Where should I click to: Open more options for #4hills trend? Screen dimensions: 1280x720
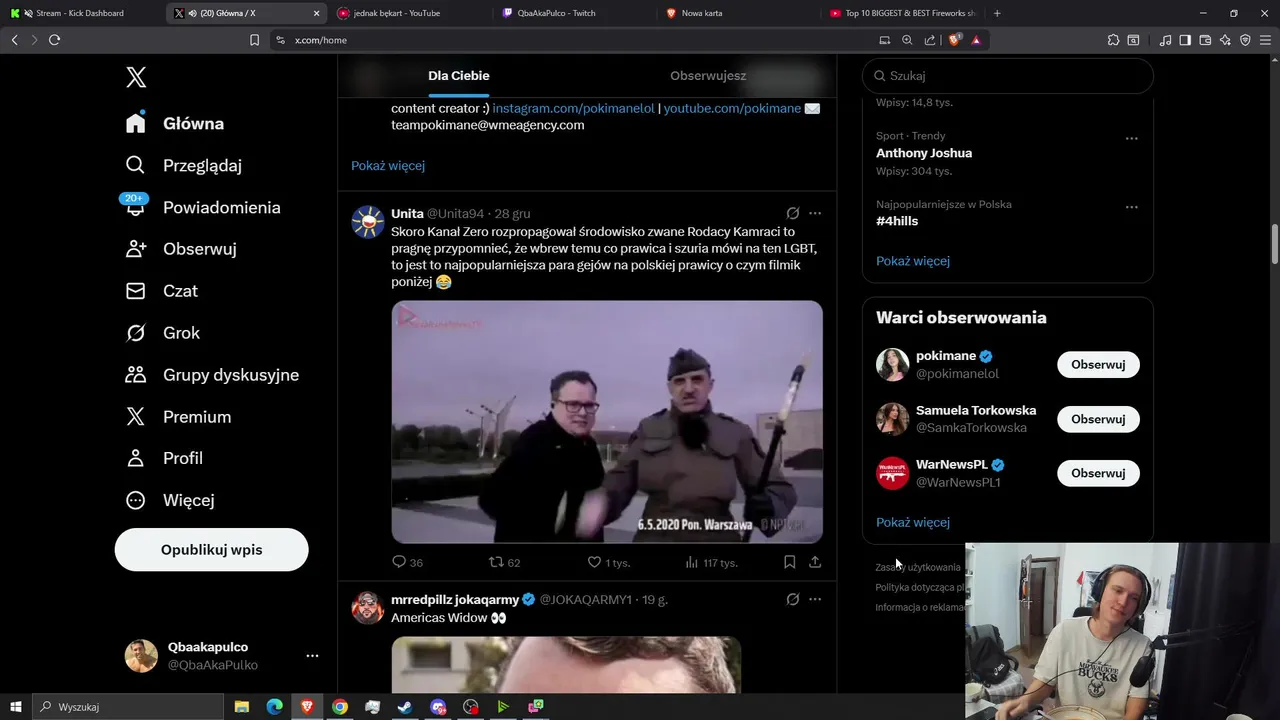click(x=1132, y=207)
